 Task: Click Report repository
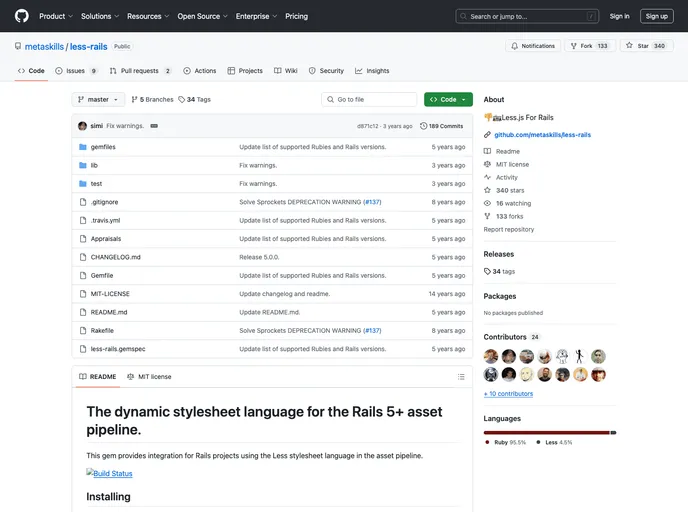(x=509, y=229)
